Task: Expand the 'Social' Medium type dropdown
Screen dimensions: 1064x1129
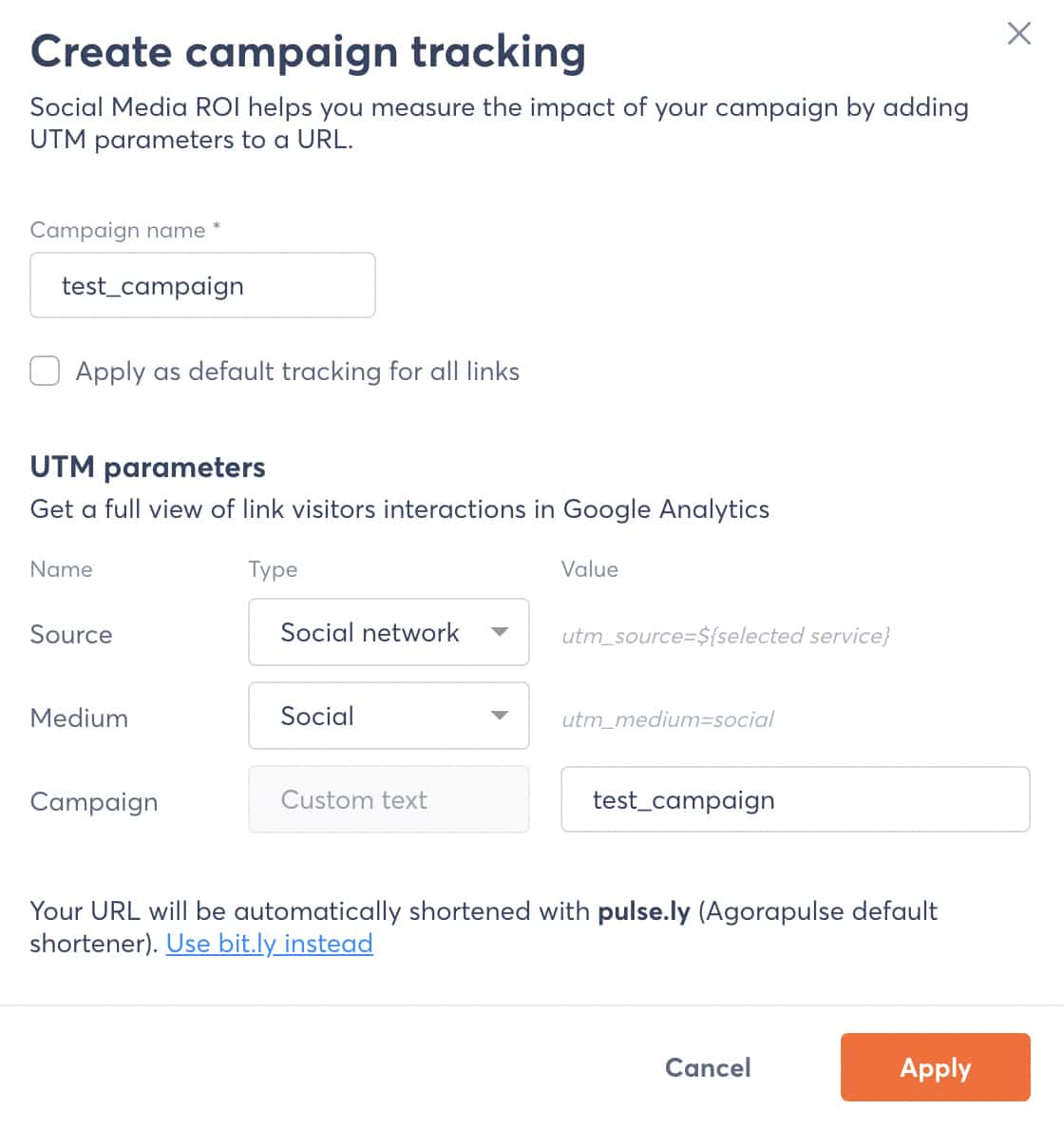Action: pos(388,716)
